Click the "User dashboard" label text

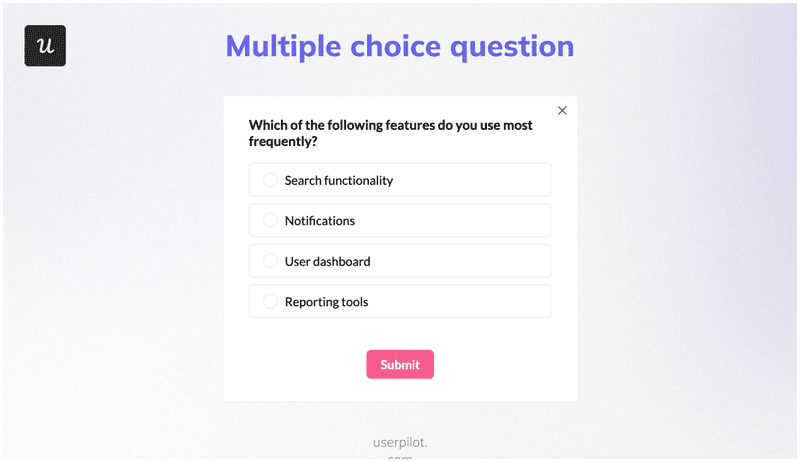[327, 262]
